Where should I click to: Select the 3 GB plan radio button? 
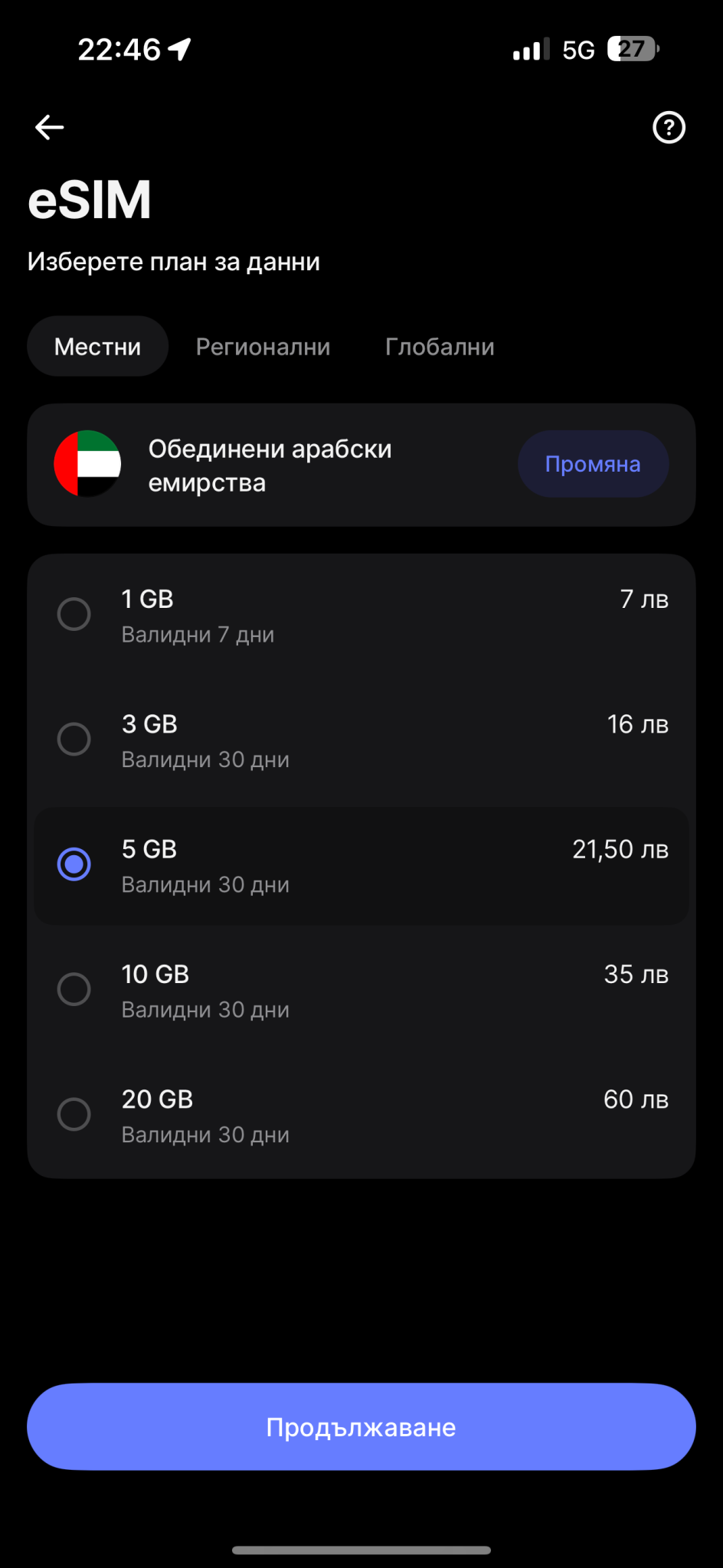[74, 739]
